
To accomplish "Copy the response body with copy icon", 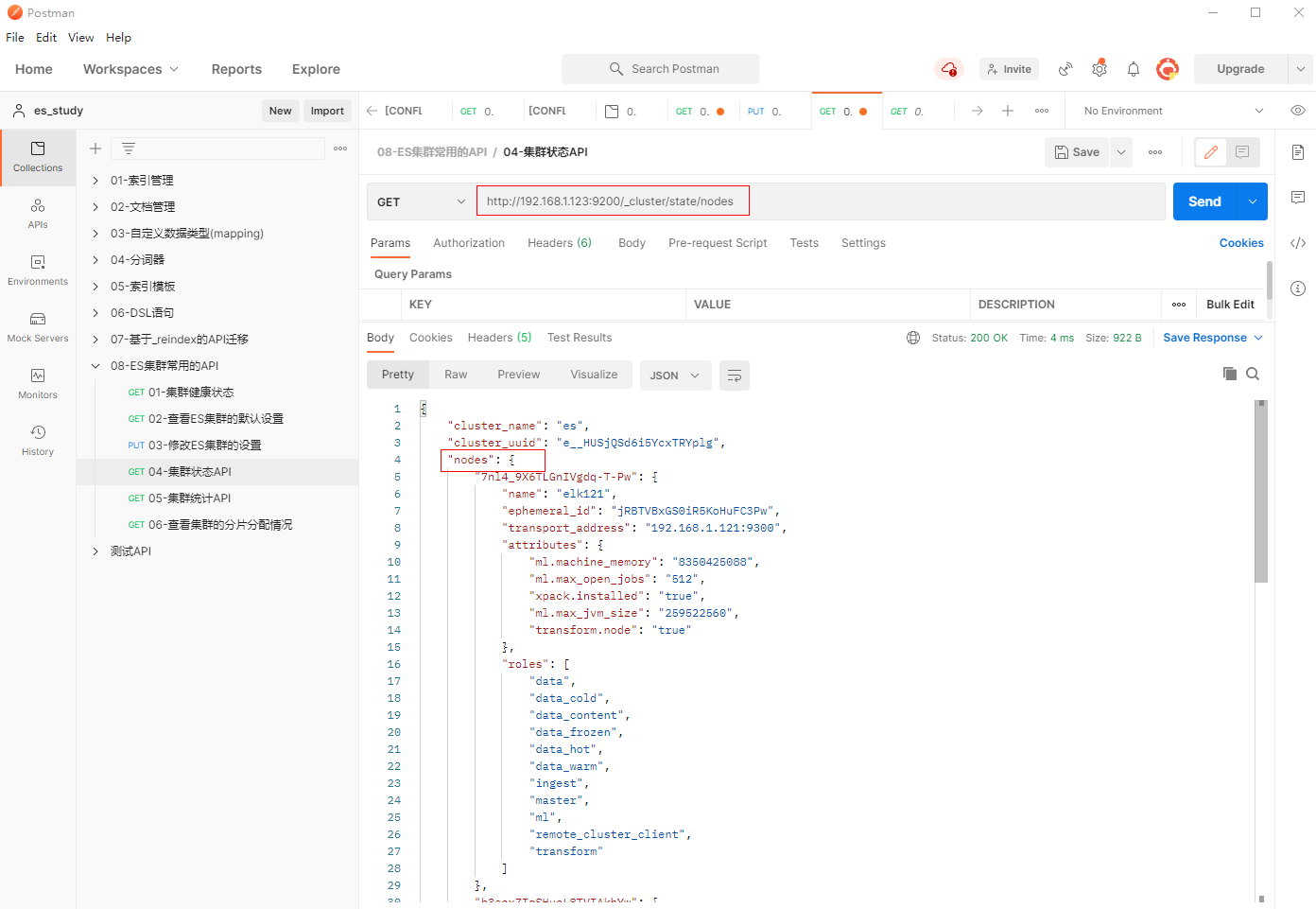I will (x=1229, y=374).
